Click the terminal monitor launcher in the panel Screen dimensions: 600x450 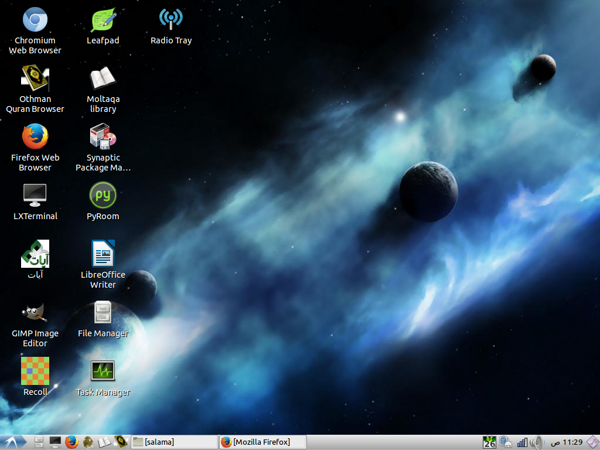[x=55, y=442]
